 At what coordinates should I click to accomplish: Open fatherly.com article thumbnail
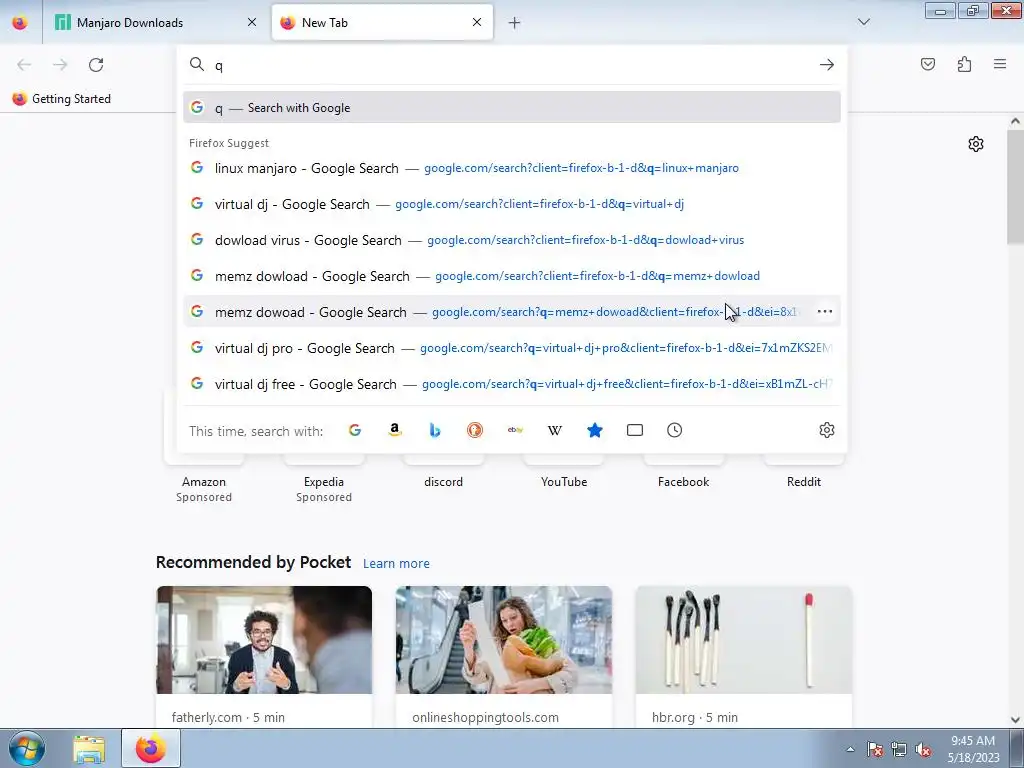(x=264, y=640)
